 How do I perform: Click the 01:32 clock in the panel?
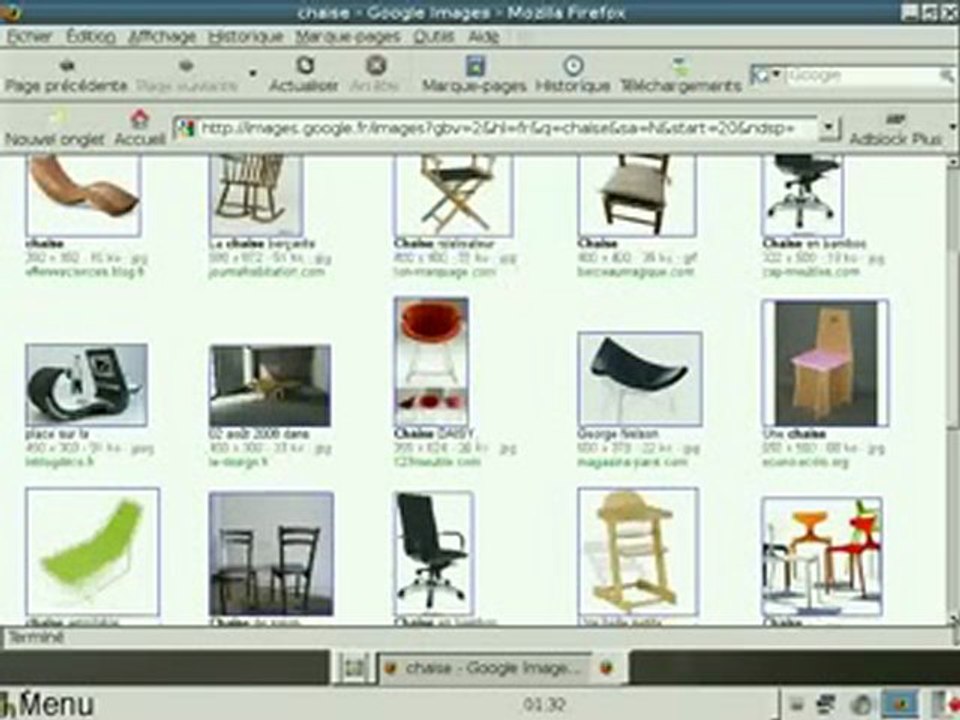tap(544, 705)
